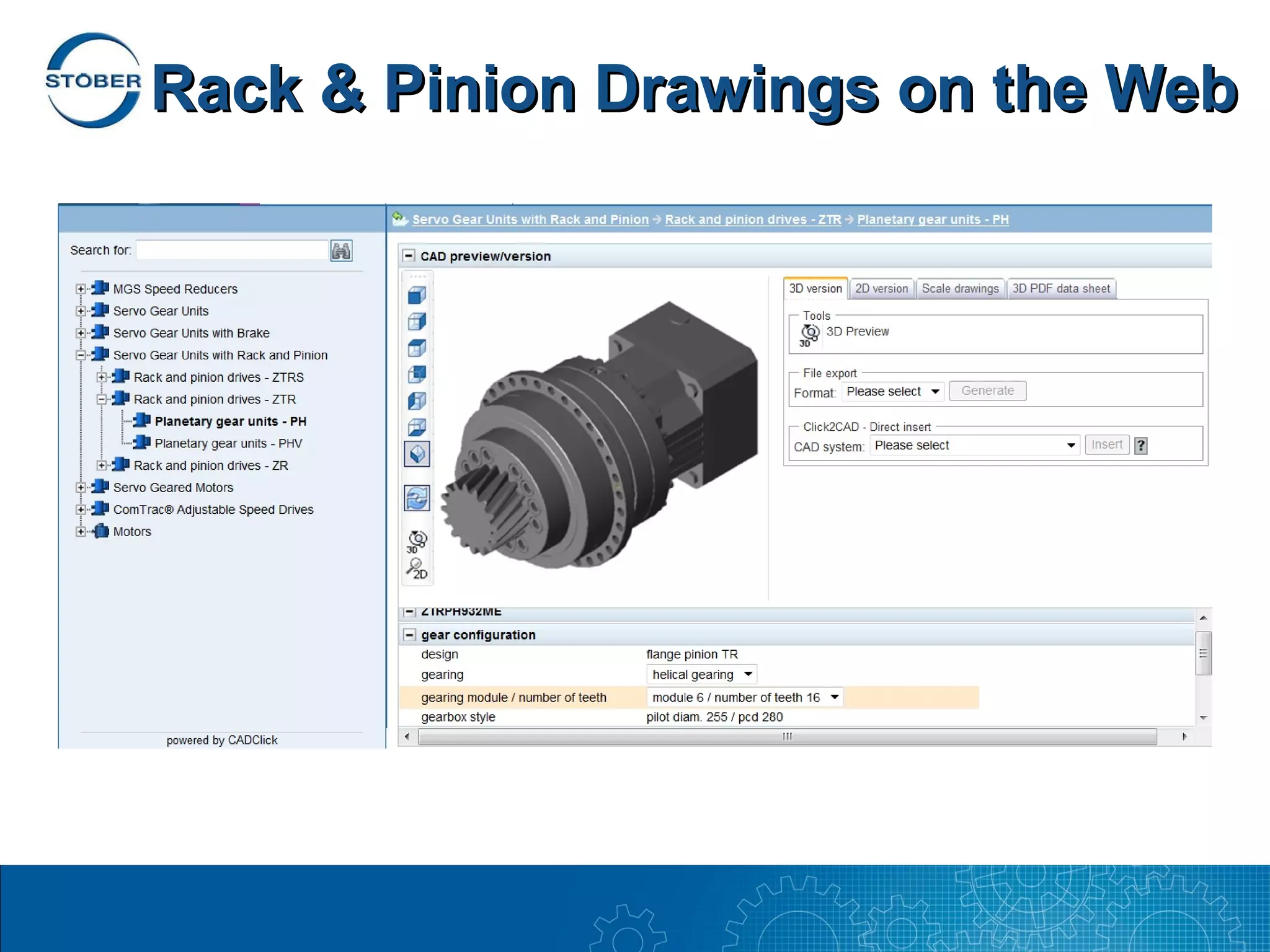Click the Servo Gear Units folder icon
This screenshot has width=1270, height=952.
click(100, 311)
